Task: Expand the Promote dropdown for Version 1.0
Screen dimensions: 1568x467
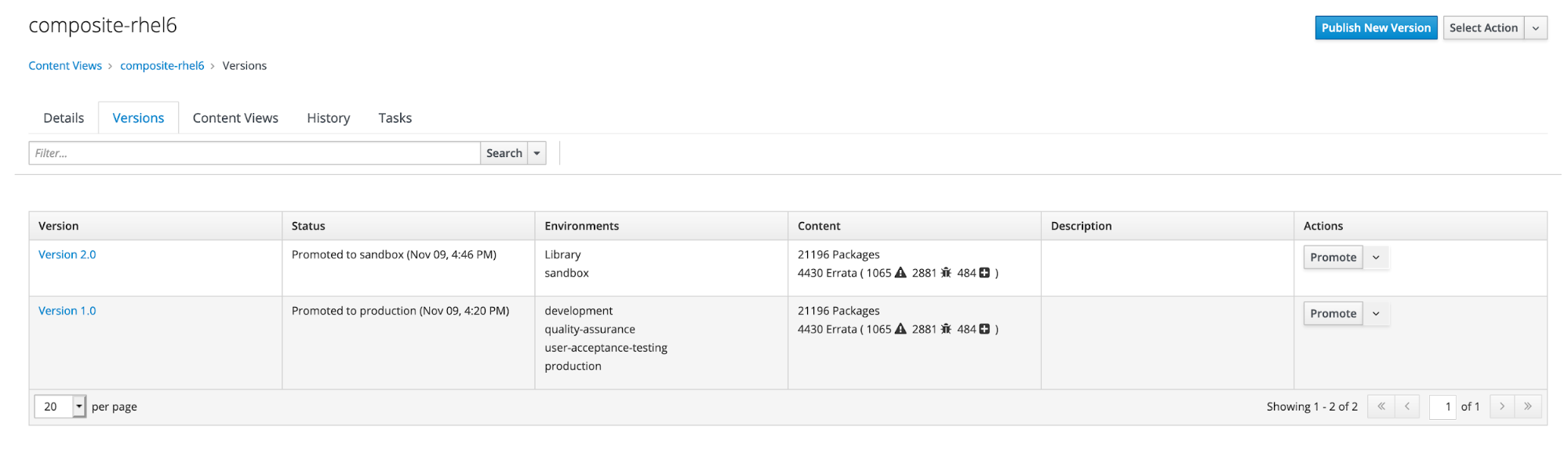Action: 1376,314
